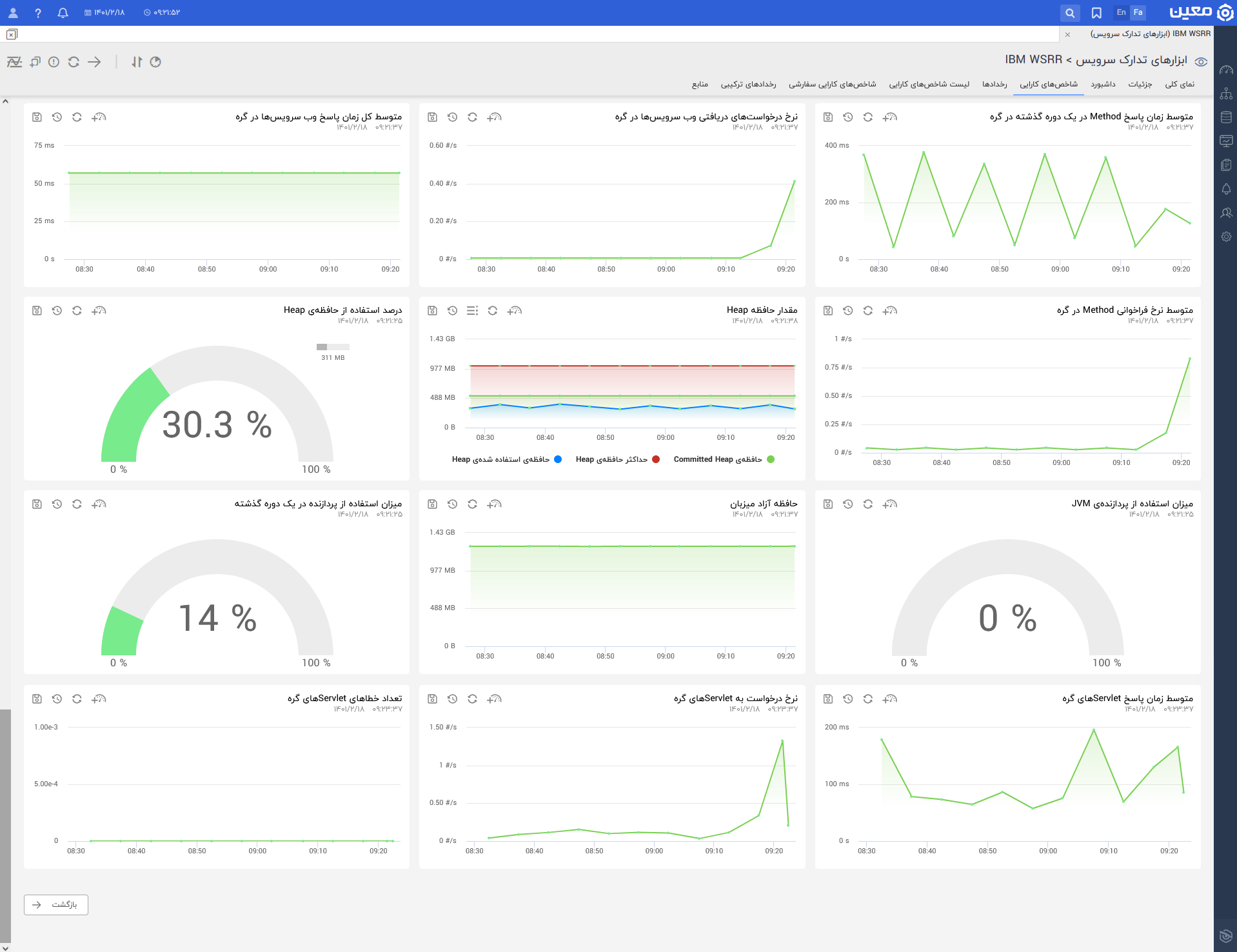Select the IBM WSRR page tab
This screenshot has height=952, width=1237.
coord(1150,34)
